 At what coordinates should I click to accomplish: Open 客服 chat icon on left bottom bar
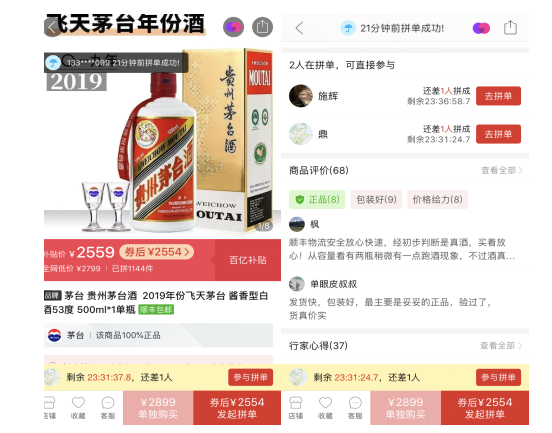point(108,408)
